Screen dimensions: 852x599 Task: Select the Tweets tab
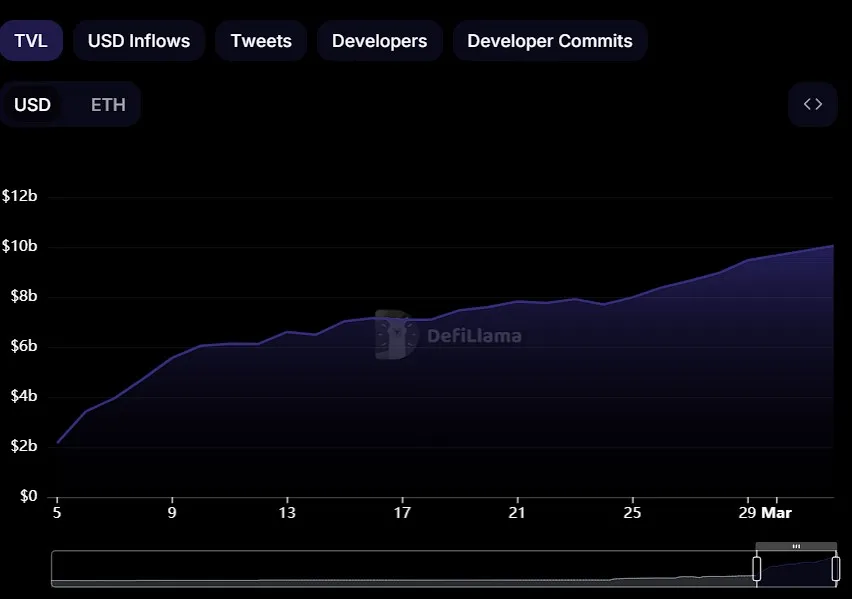click(x=261, y=41)
